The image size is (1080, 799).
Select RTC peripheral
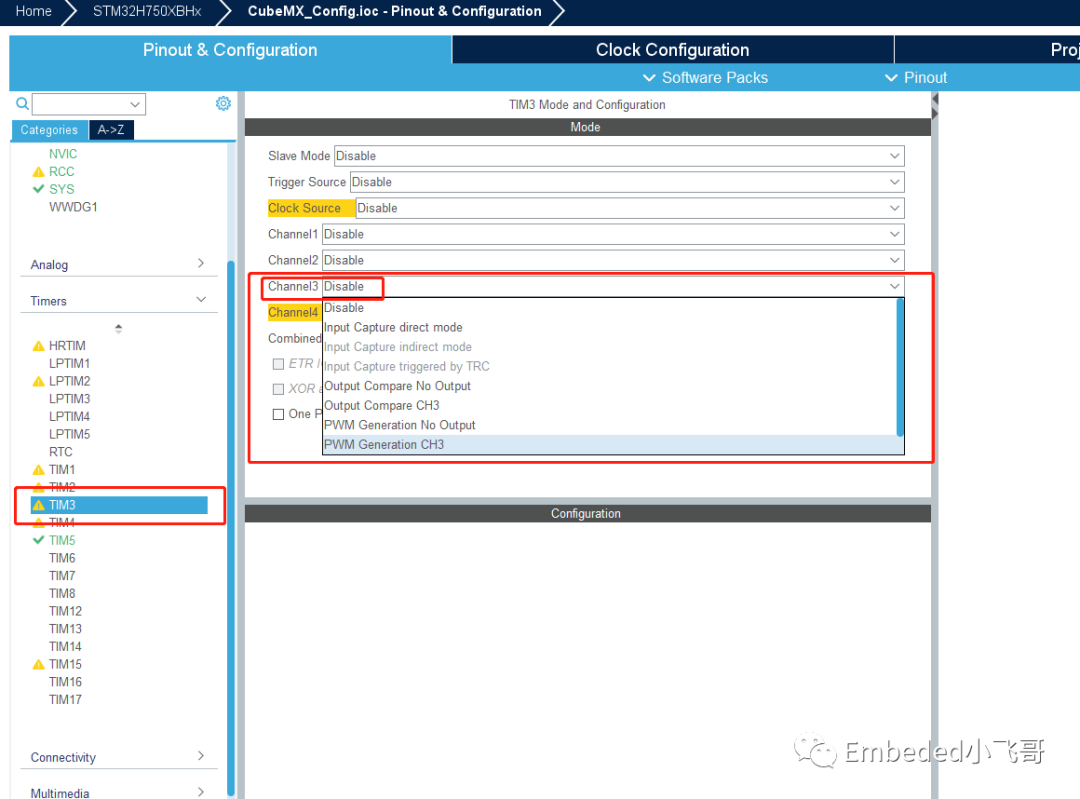[x=61, y=453]
